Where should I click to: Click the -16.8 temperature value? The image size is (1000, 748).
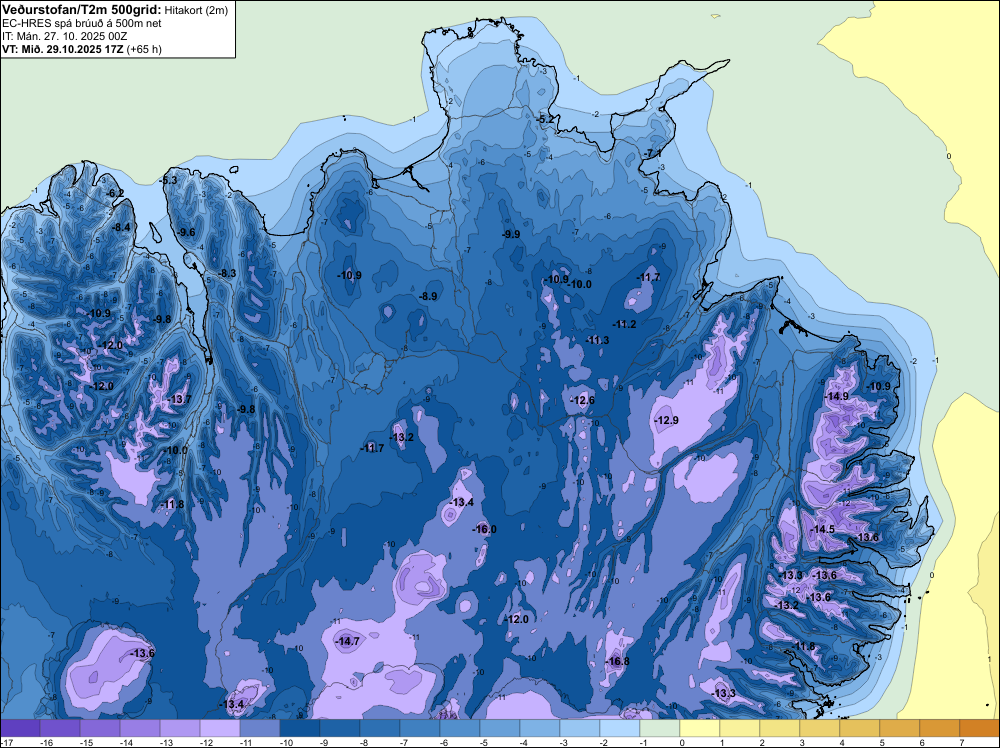617,662
